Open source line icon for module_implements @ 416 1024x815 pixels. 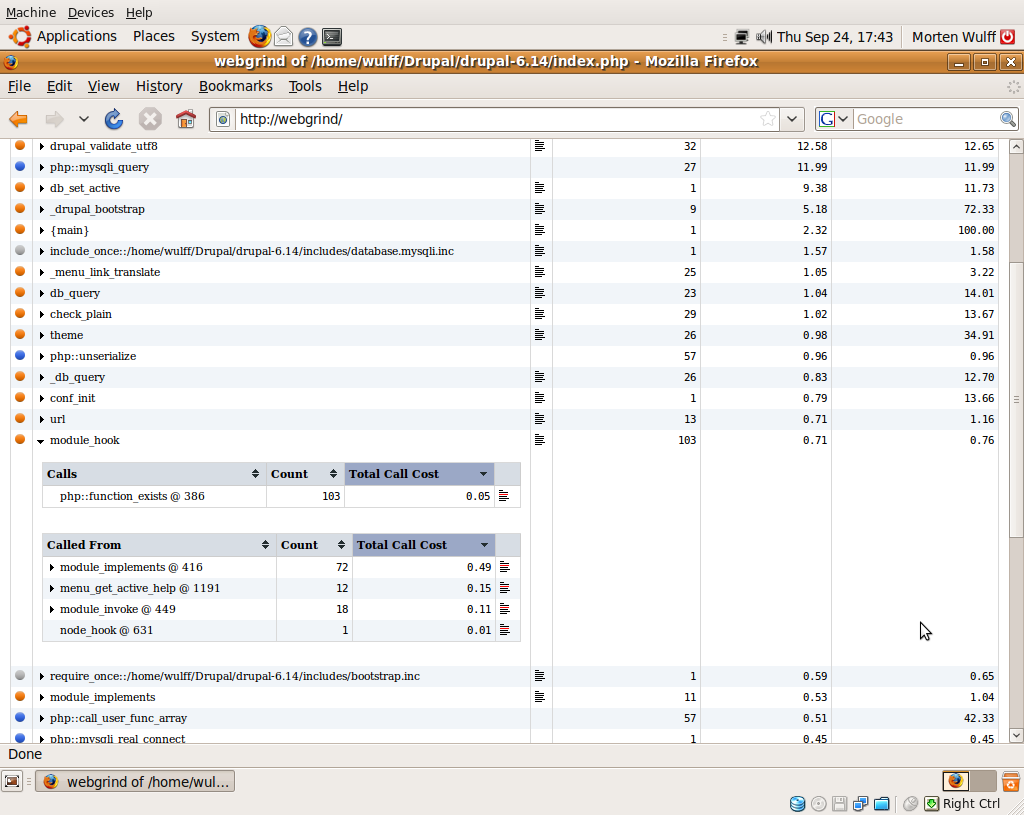pyautogui.click(x=504, y=567)
